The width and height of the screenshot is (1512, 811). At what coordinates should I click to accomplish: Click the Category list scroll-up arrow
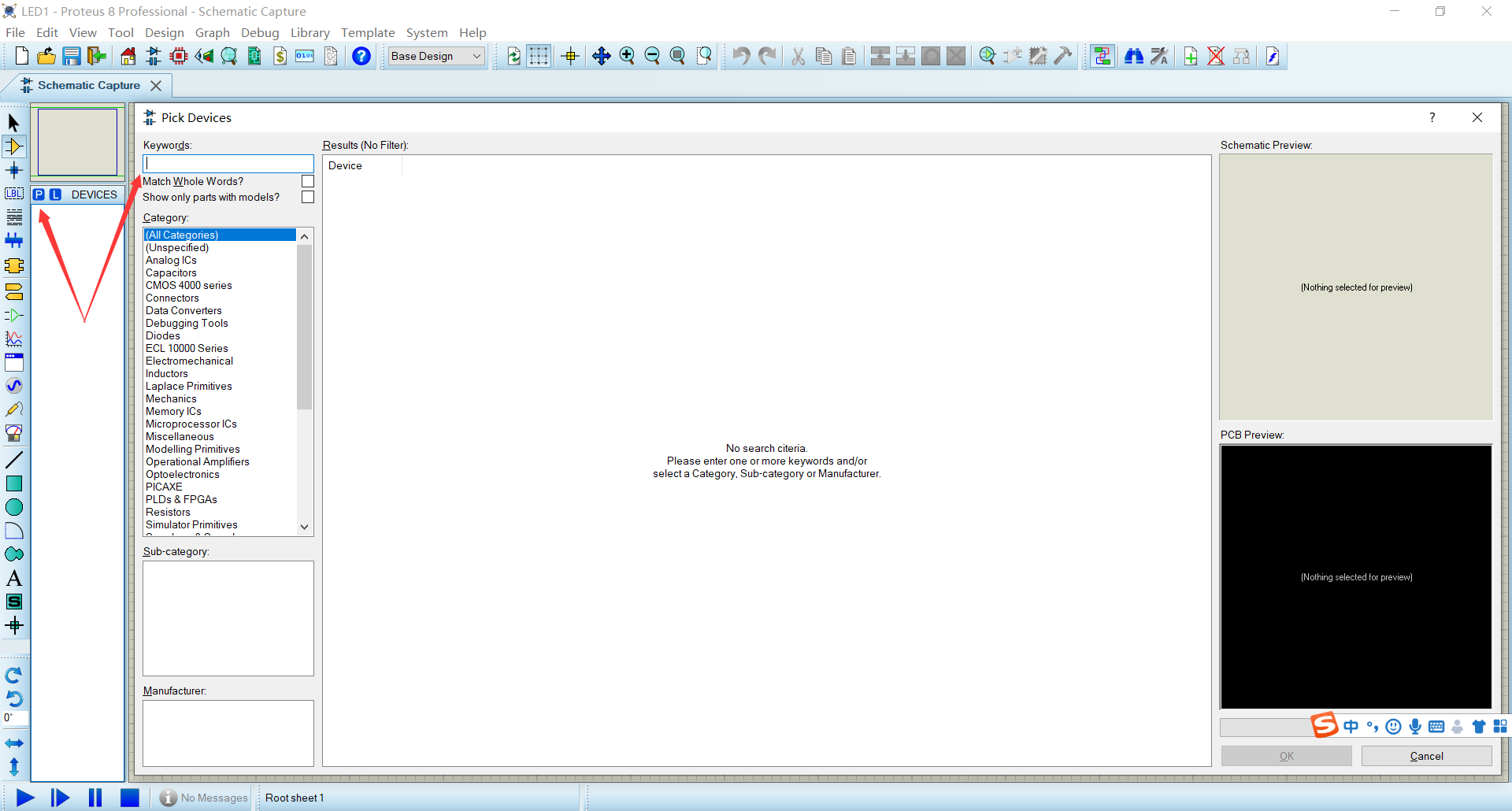[305, 236]
